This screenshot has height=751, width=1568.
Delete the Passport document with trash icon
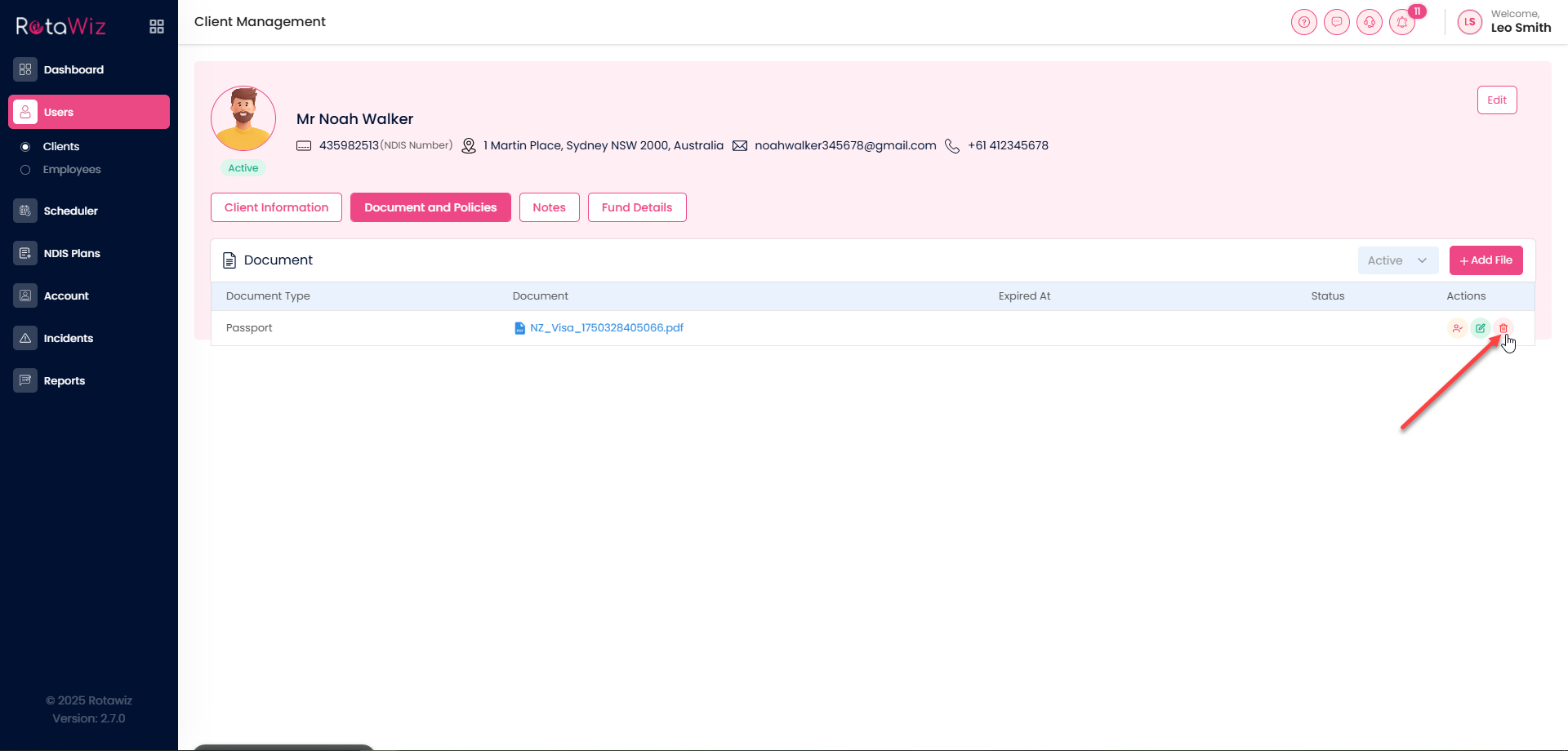(1503, 328)
